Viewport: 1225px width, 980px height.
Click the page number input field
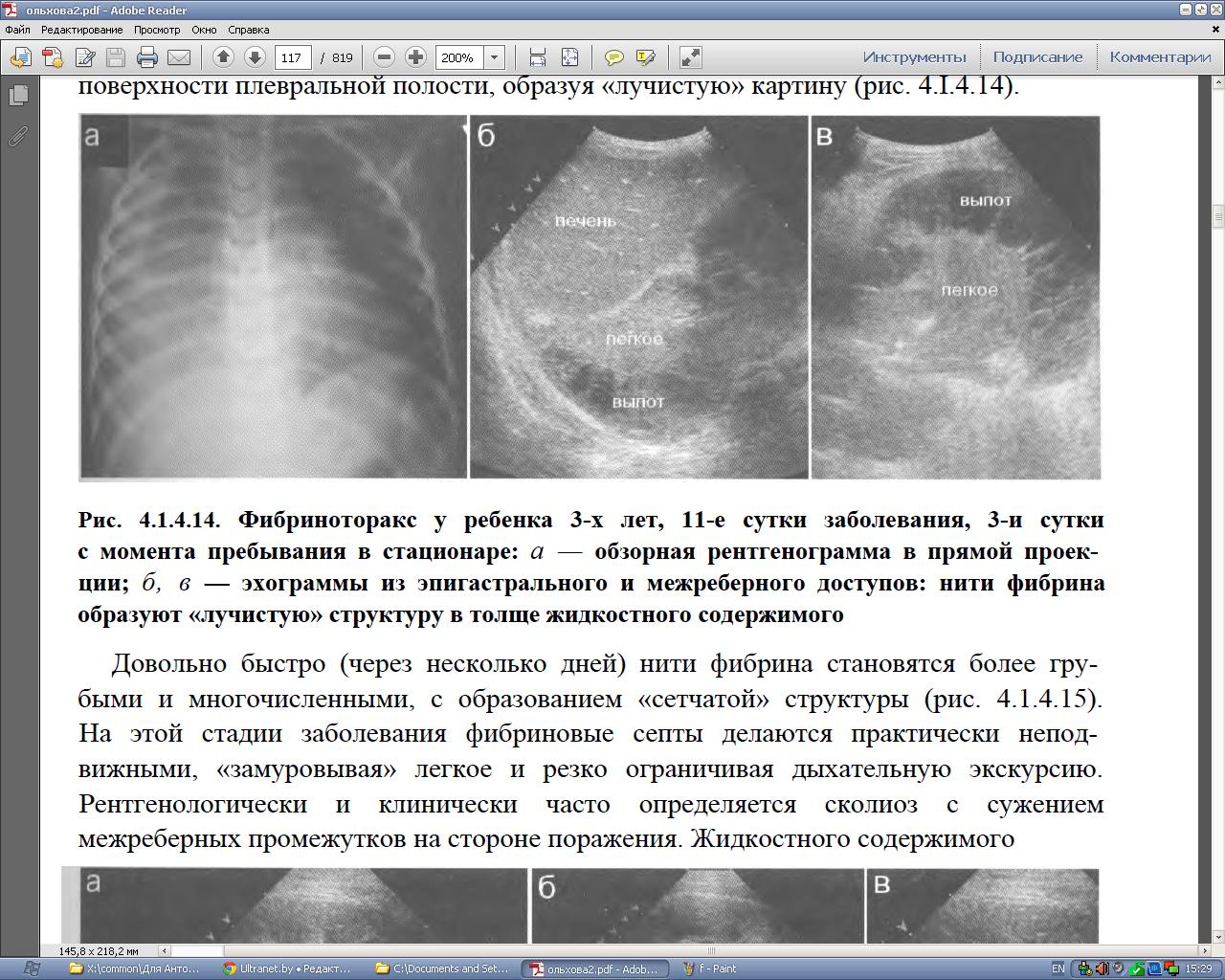[x=292, y=57]
